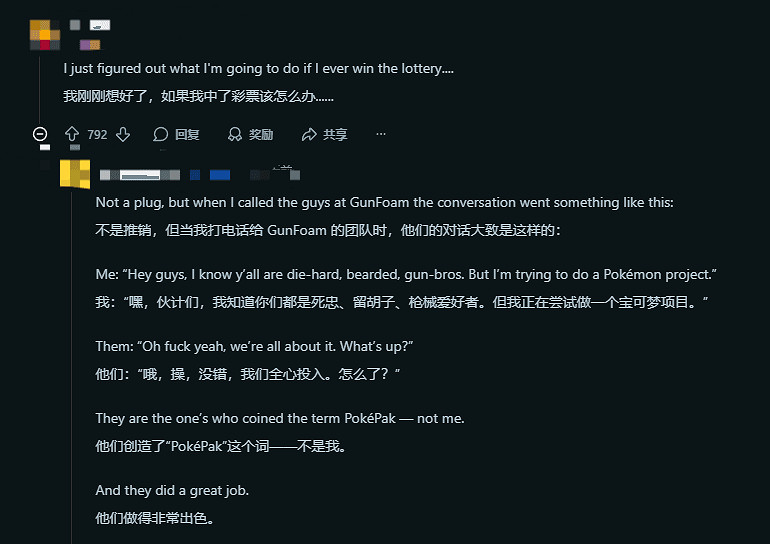Click the 'Not a plug' paragraph text
The height and width of the screenshot is (544, 770).
(x=385, y=202)
